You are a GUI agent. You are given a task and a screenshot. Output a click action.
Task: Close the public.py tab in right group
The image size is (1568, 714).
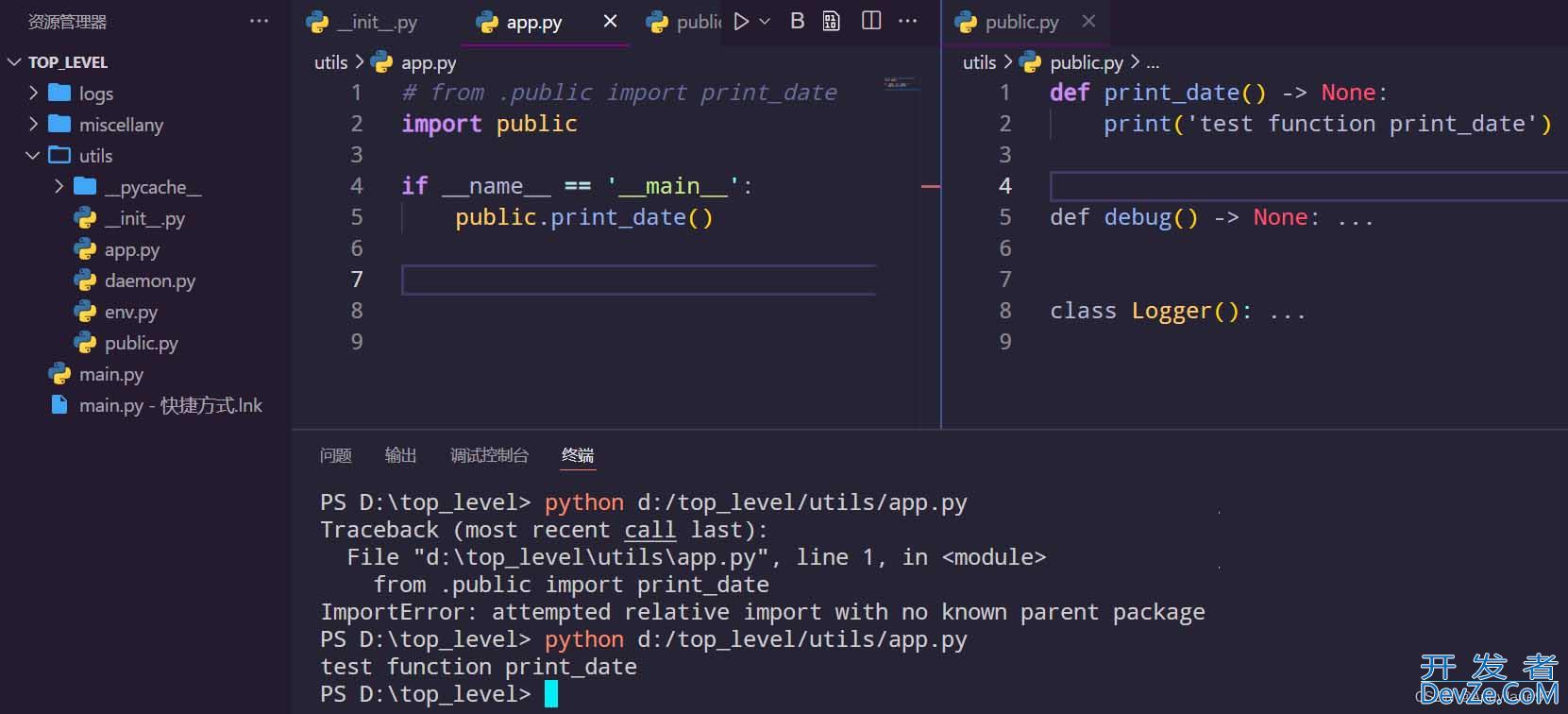pos(1088,21)
